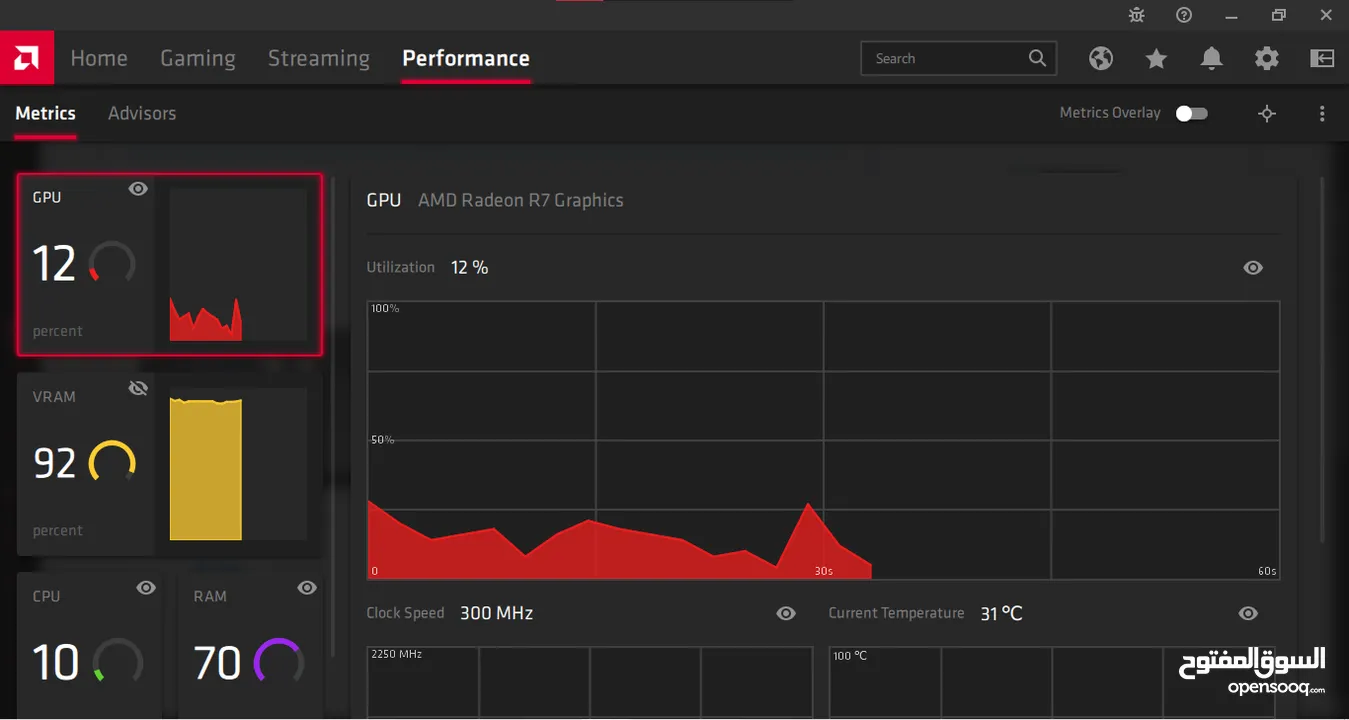Viewport: 1349px width, 720px height.
Task: Click the VRAM mini yellow graph
Action: tap(238, 464)
